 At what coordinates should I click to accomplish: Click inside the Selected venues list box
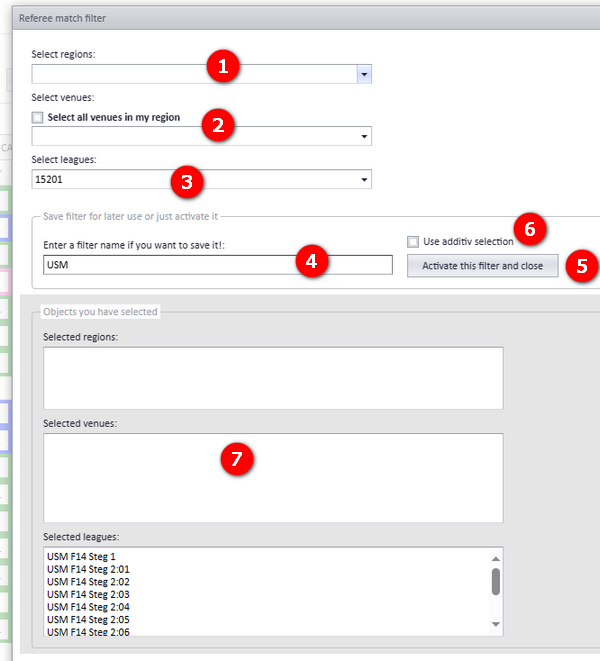(x=273, y=478)
